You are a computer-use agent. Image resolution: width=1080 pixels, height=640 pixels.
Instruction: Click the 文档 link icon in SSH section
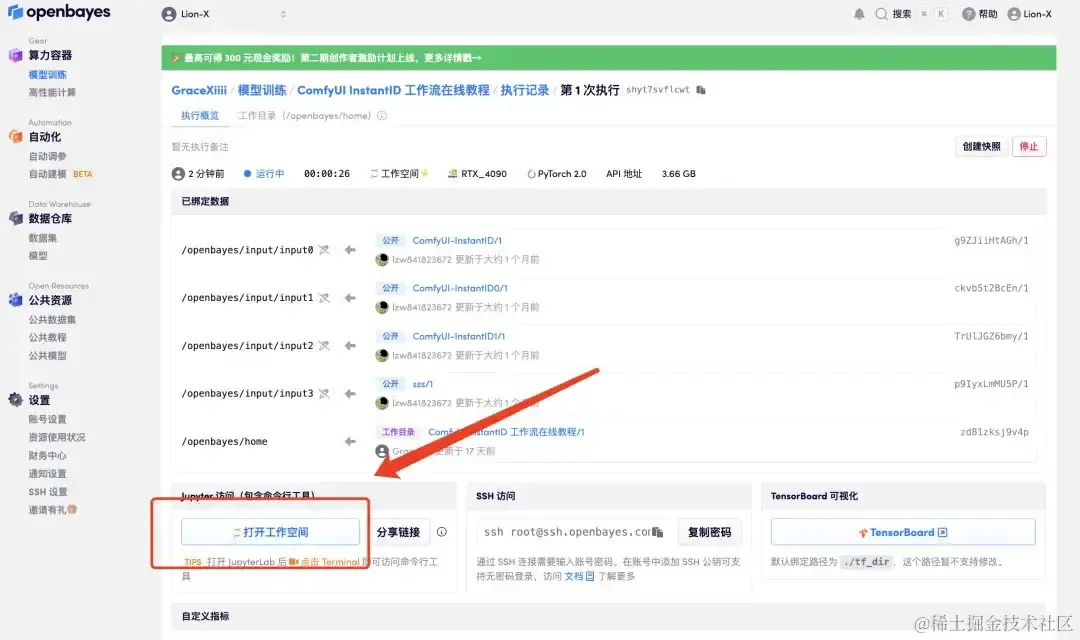click(x=590, y=576)
